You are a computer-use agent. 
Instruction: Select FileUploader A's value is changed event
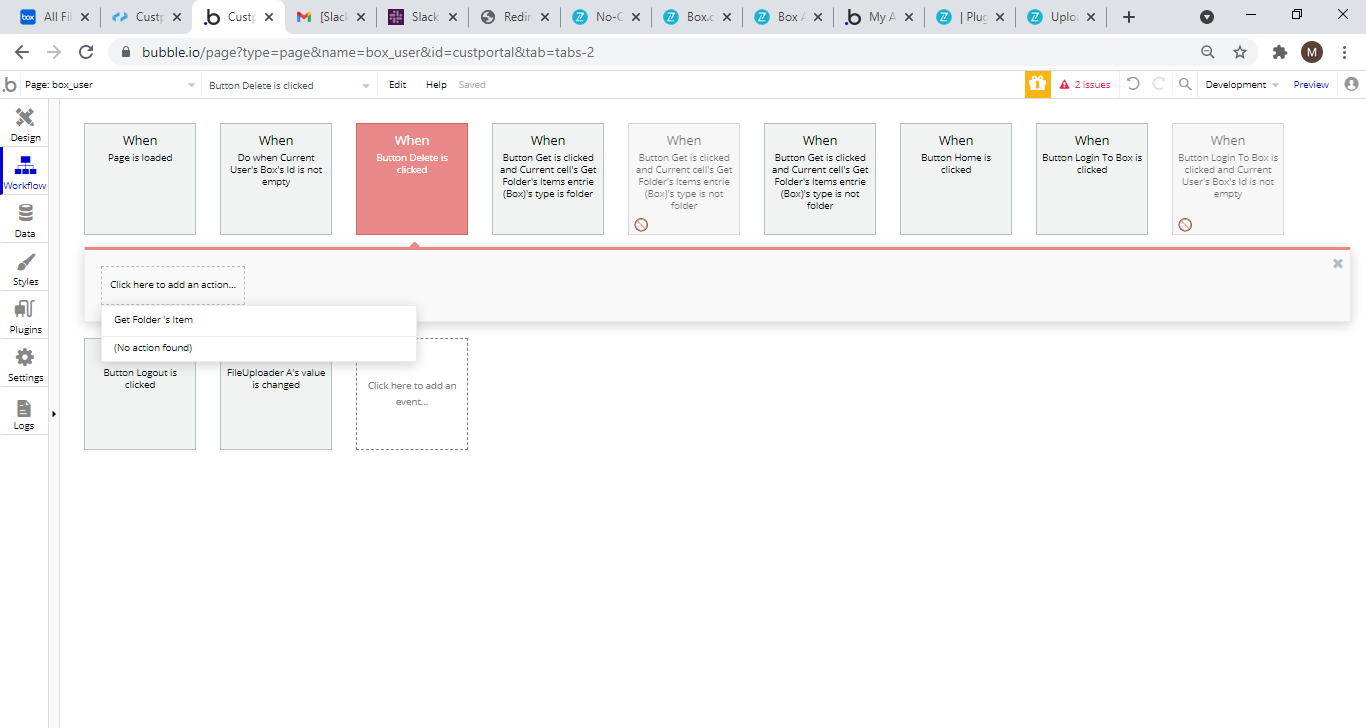[x=276, y=406]
